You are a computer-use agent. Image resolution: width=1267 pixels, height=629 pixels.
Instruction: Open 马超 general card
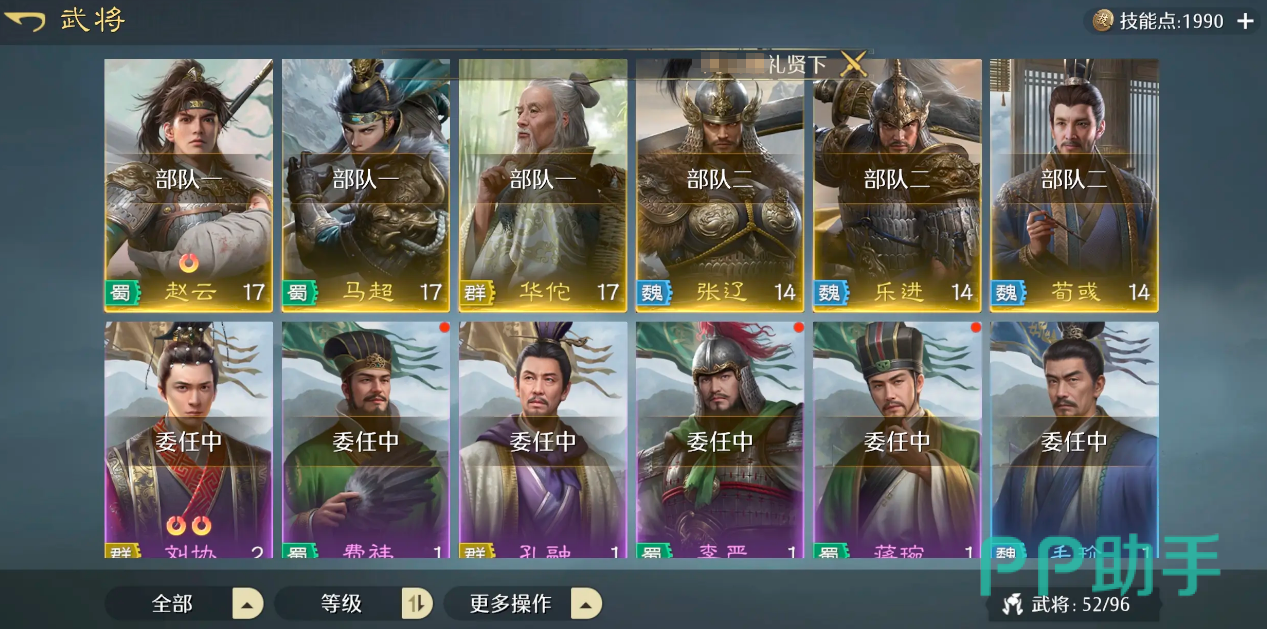[x=366, y=185]
